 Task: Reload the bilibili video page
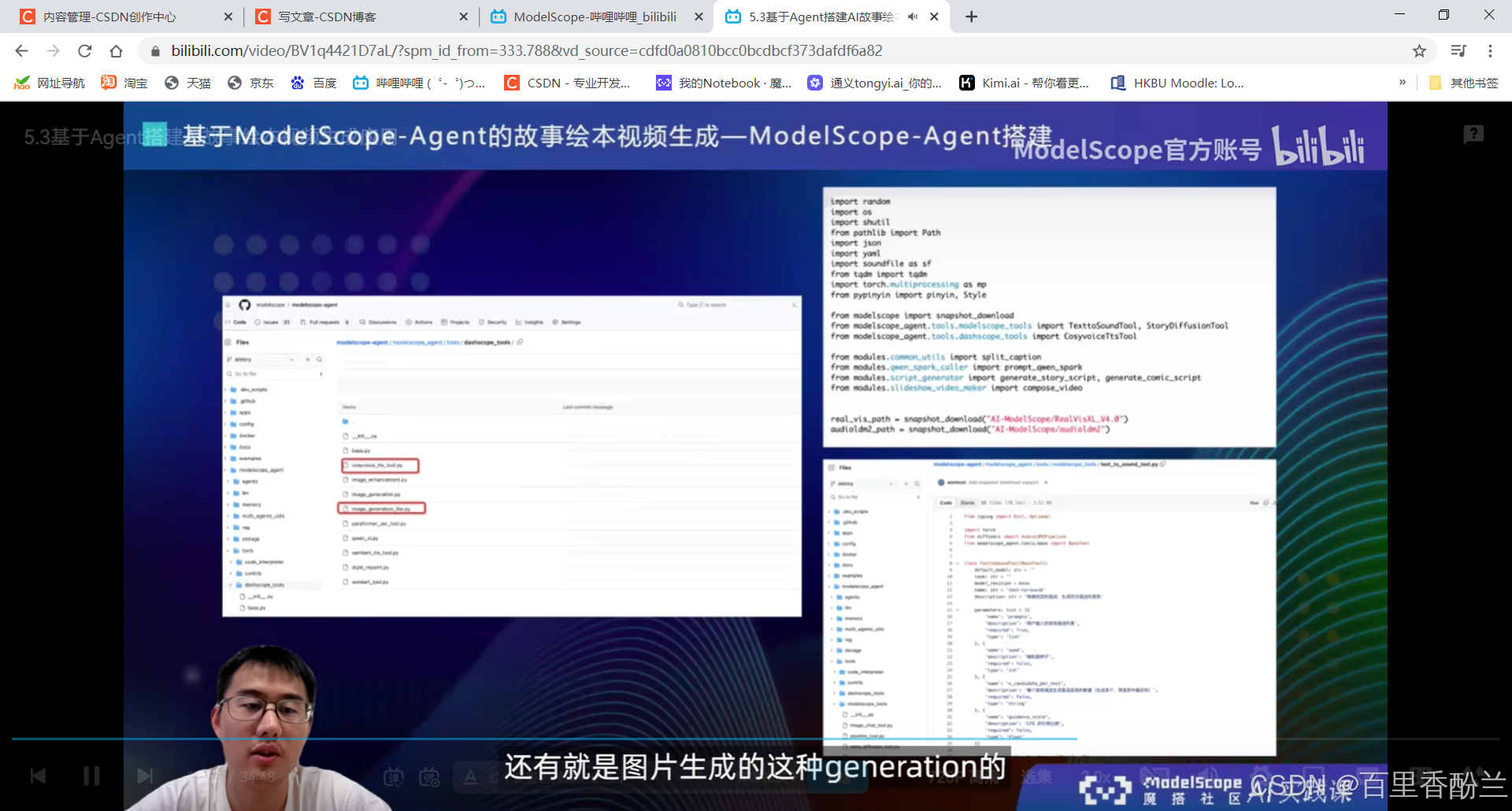click(x=84, y=51)
